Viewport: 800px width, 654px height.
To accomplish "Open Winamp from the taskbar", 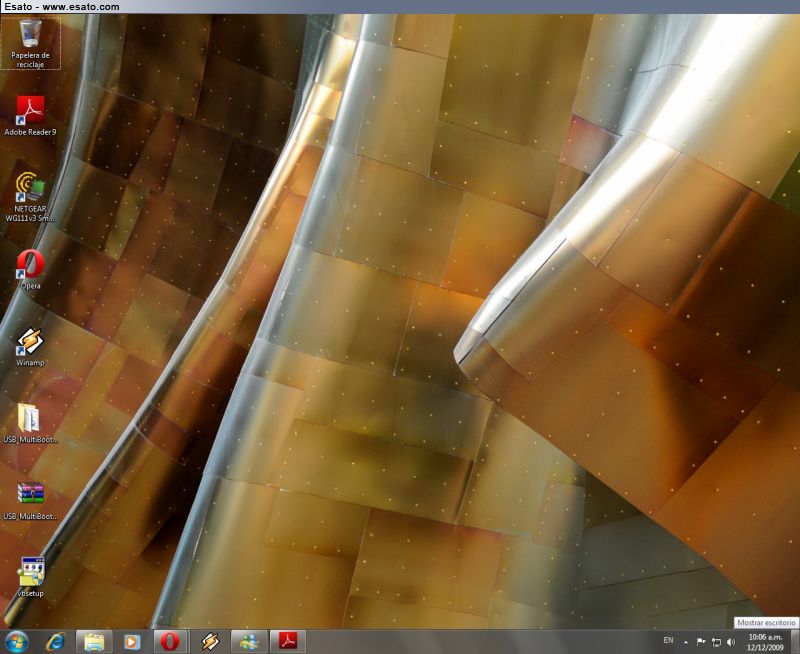I will (210, 642).
